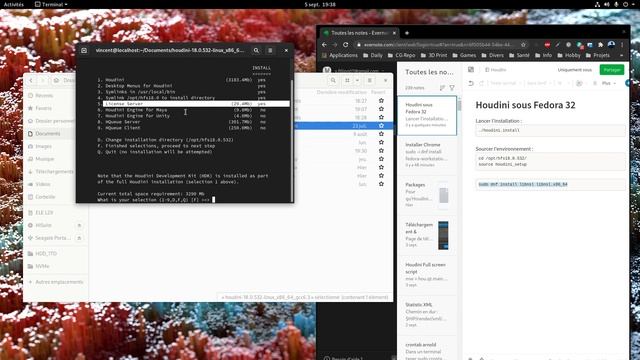
Task: Toggle favorite star for the 9 août row
Action: click(381, 134)
